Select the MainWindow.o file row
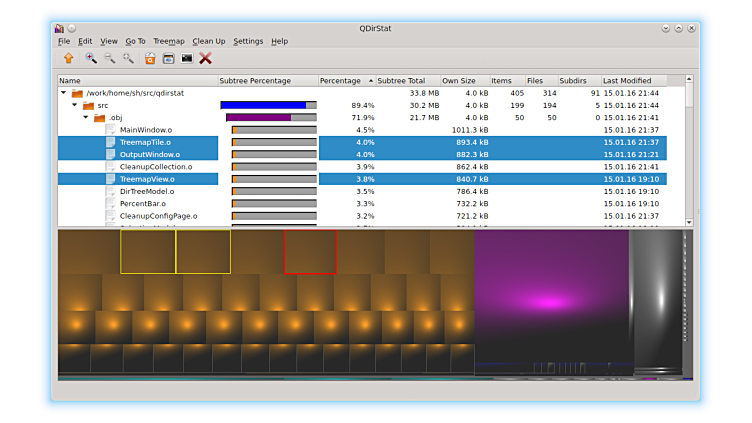This screenshot has width=752, height=423. click(145, 130)
